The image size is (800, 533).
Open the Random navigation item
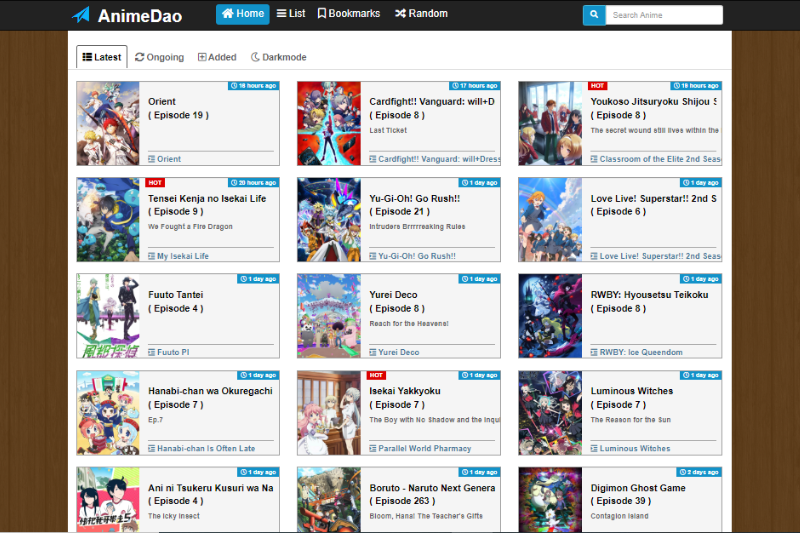[421, 14]
